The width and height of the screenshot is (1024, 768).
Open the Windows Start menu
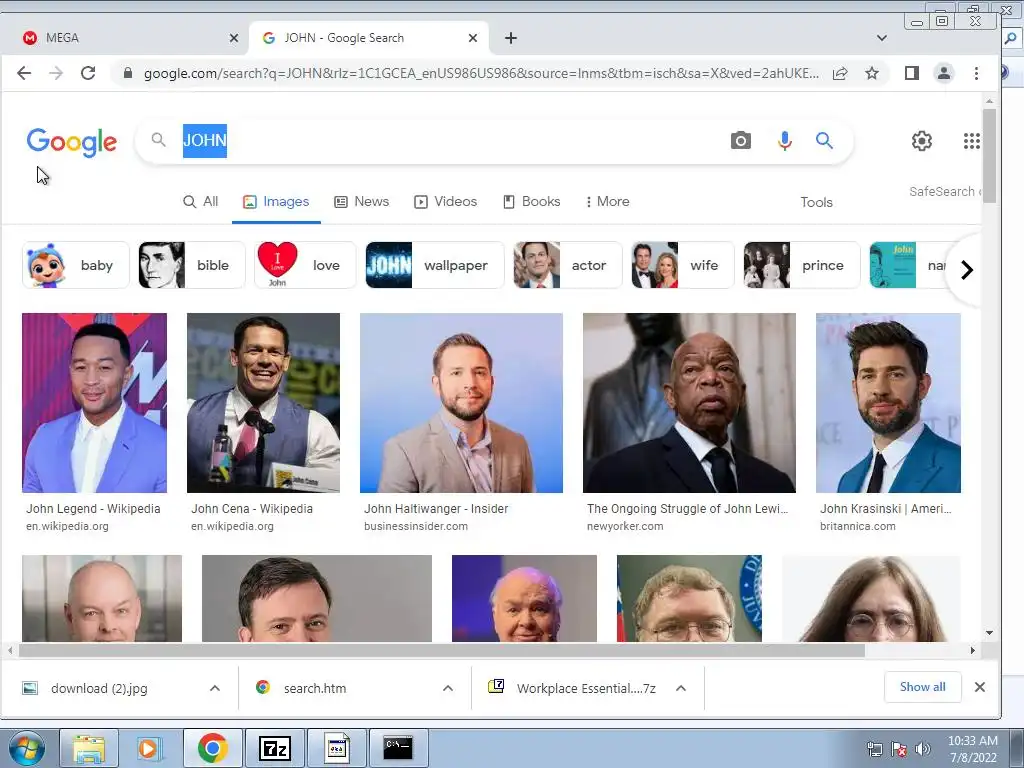tap(26, 748)
